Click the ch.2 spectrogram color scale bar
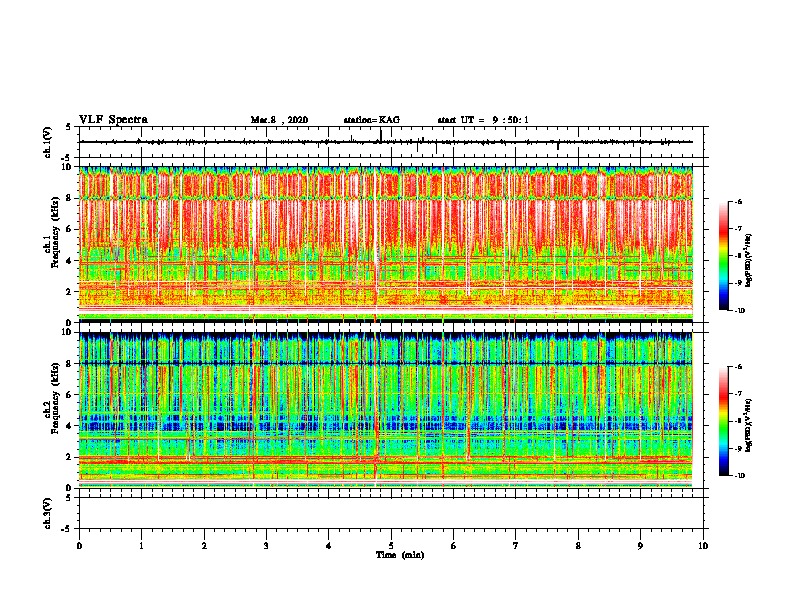 click(723, 421)
